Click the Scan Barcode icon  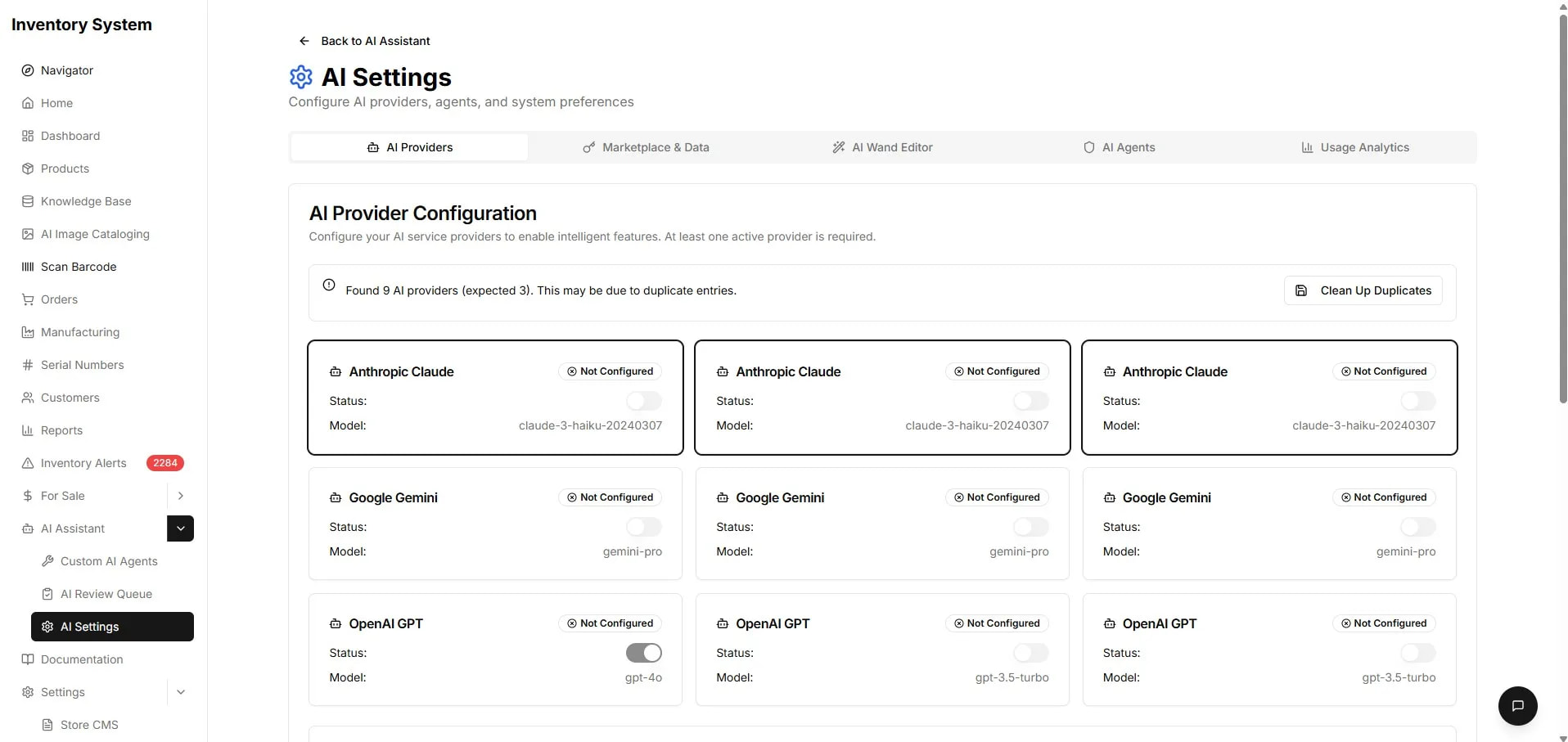28,267
